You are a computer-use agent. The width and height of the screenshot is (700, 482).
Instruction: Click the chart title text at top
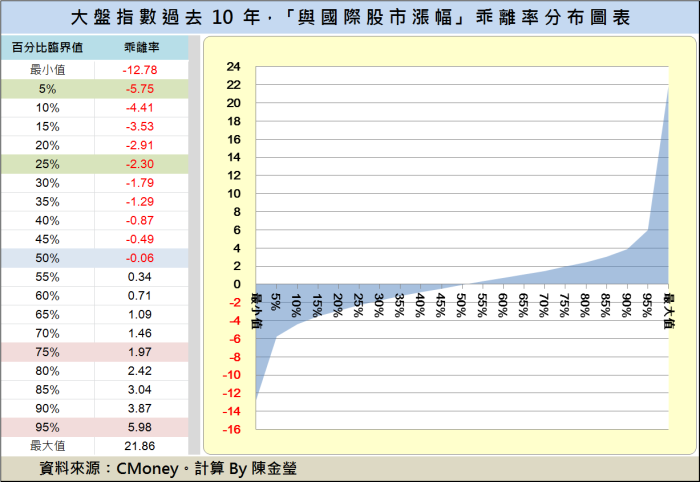click(x=350, y=17)
